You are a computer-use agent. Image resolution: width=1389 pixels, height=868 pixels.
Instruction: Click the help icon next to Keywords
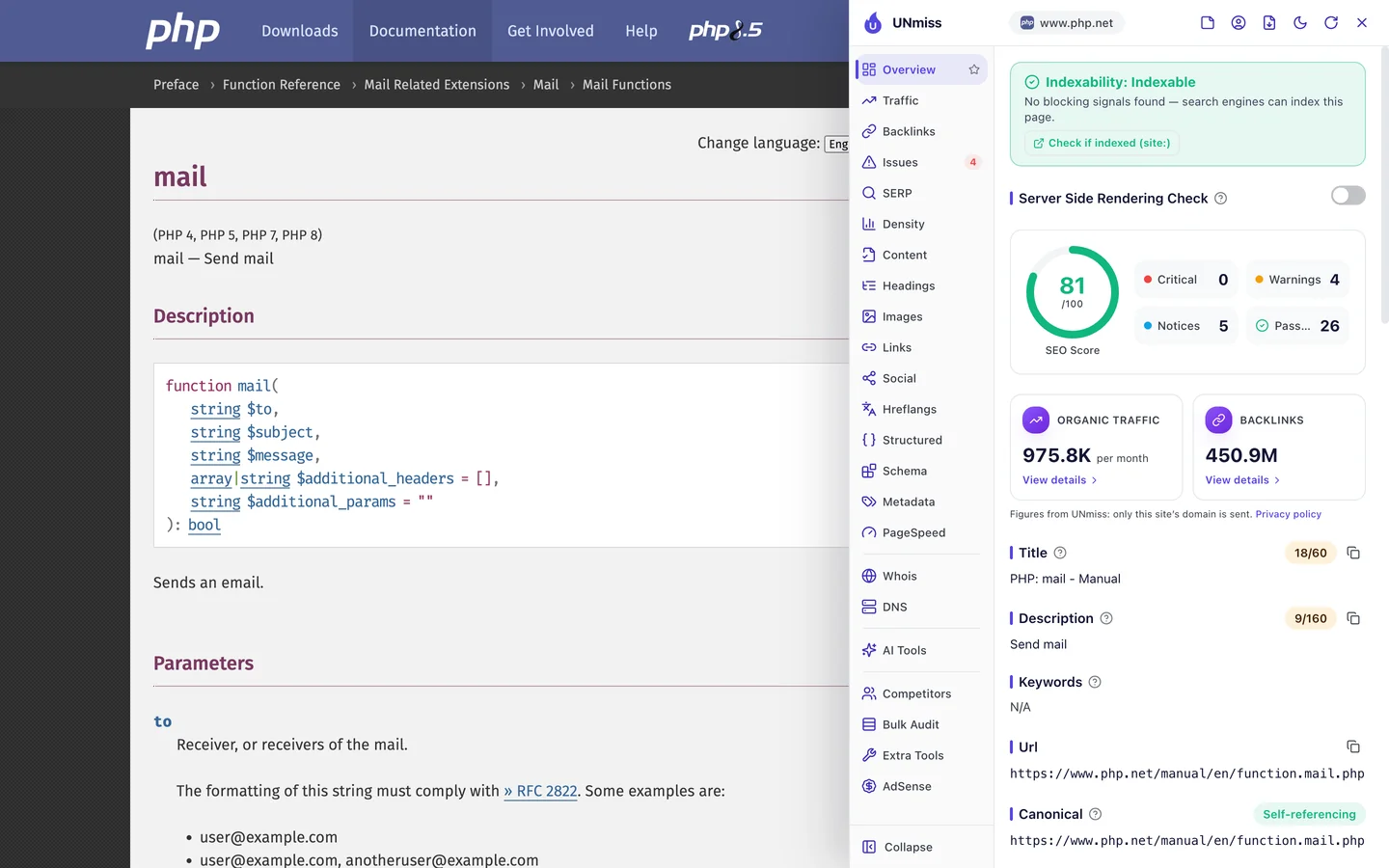click(1095, 682)
